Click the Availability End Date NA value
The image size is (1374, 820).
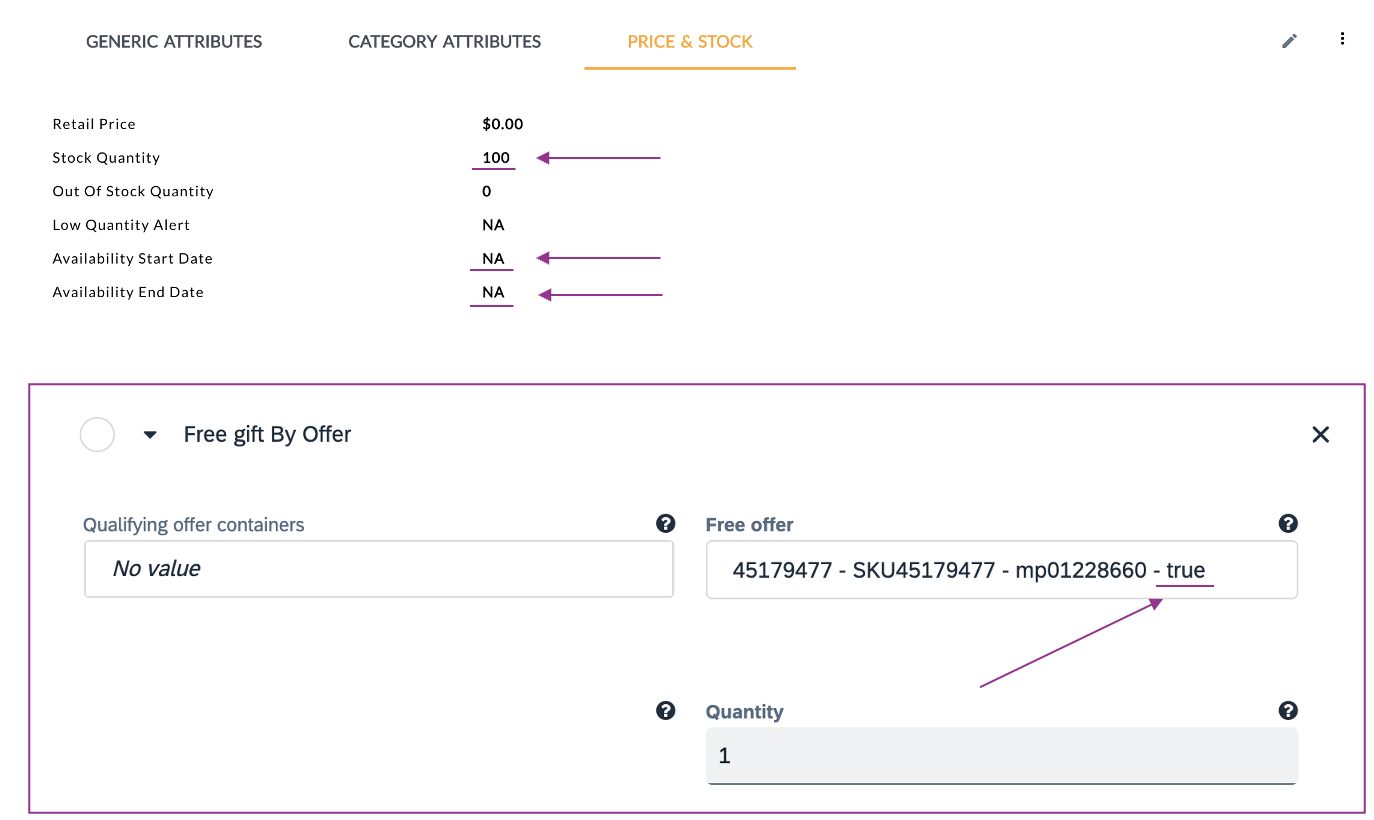coord(493,293)
